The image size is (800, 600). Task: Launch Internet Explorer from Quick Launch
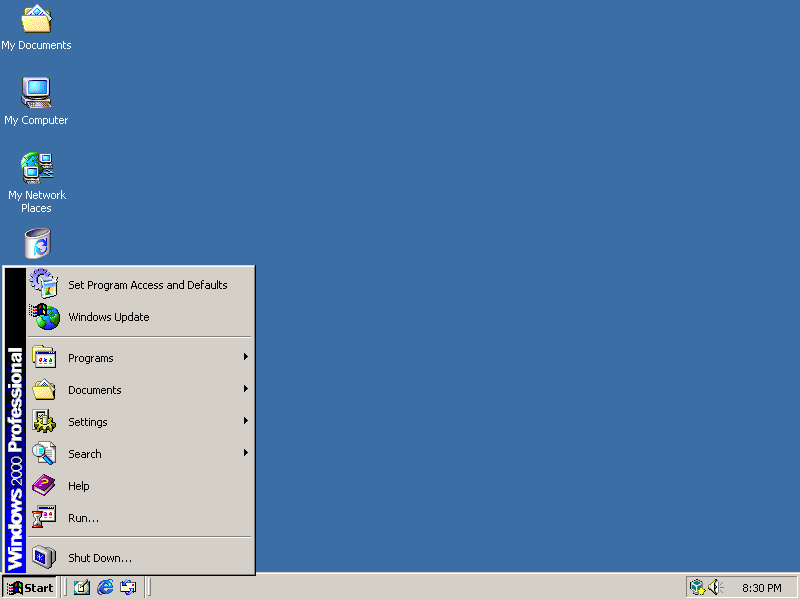104,587
